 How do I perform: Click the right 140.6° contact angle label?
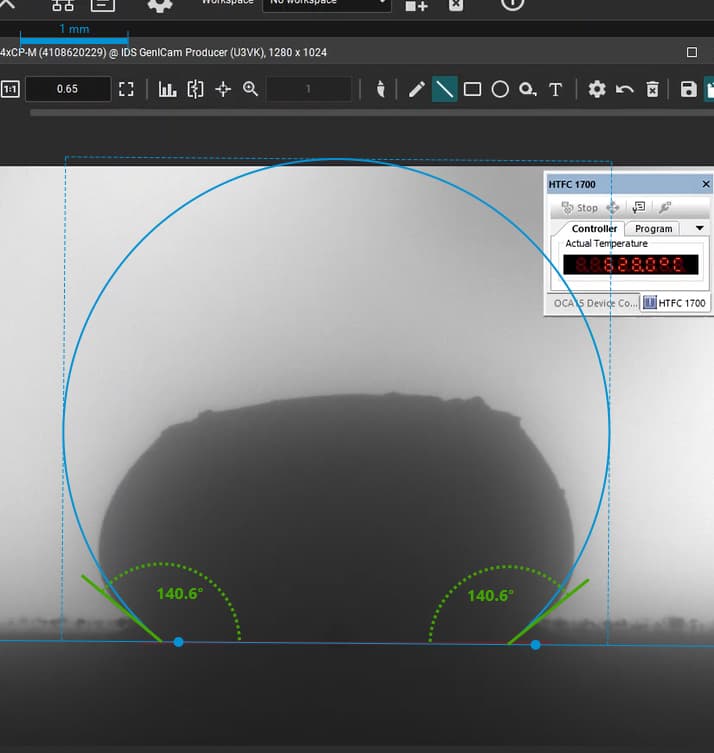[490, 596]
